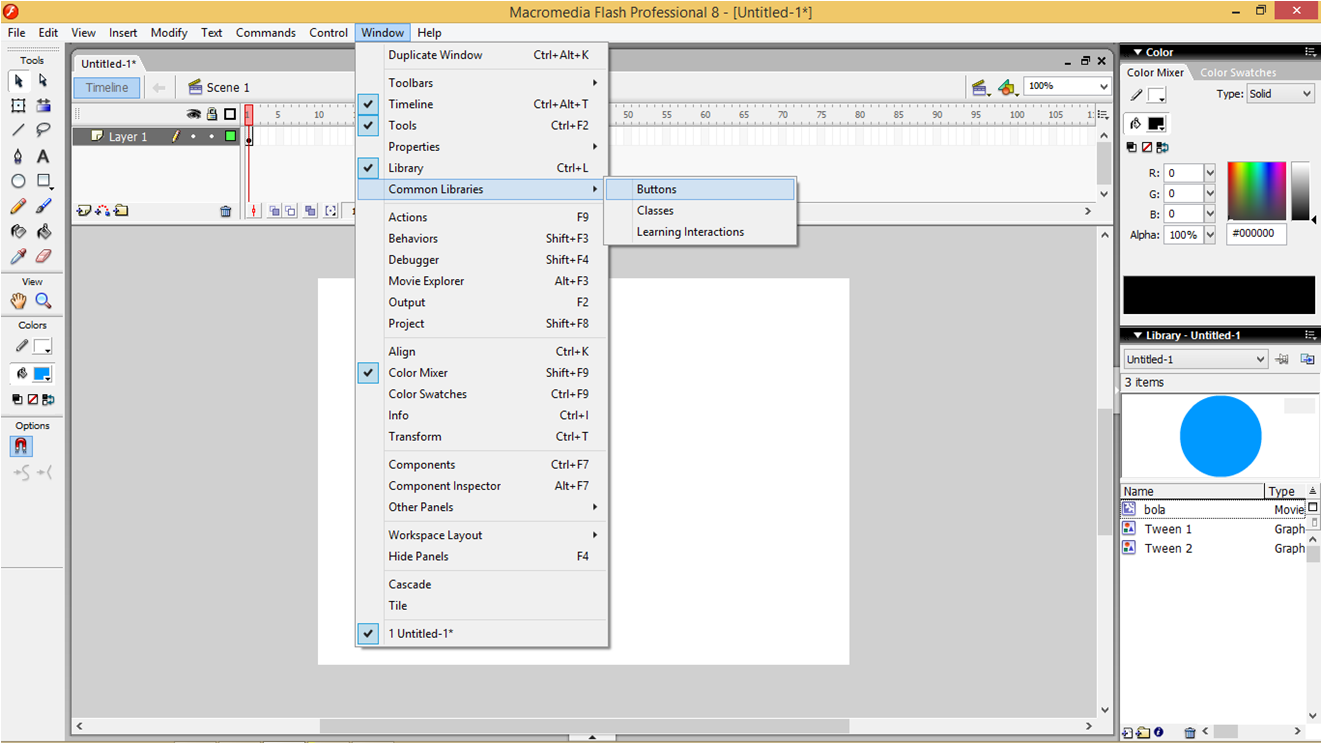The width and height of the screenshot is (1322, 744).
Task: Click the Untitled-1* document tab
Action: click(109, 64)
